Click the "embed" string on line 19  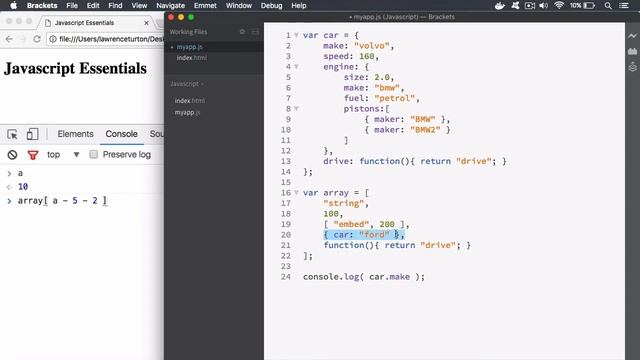[351, 224]
